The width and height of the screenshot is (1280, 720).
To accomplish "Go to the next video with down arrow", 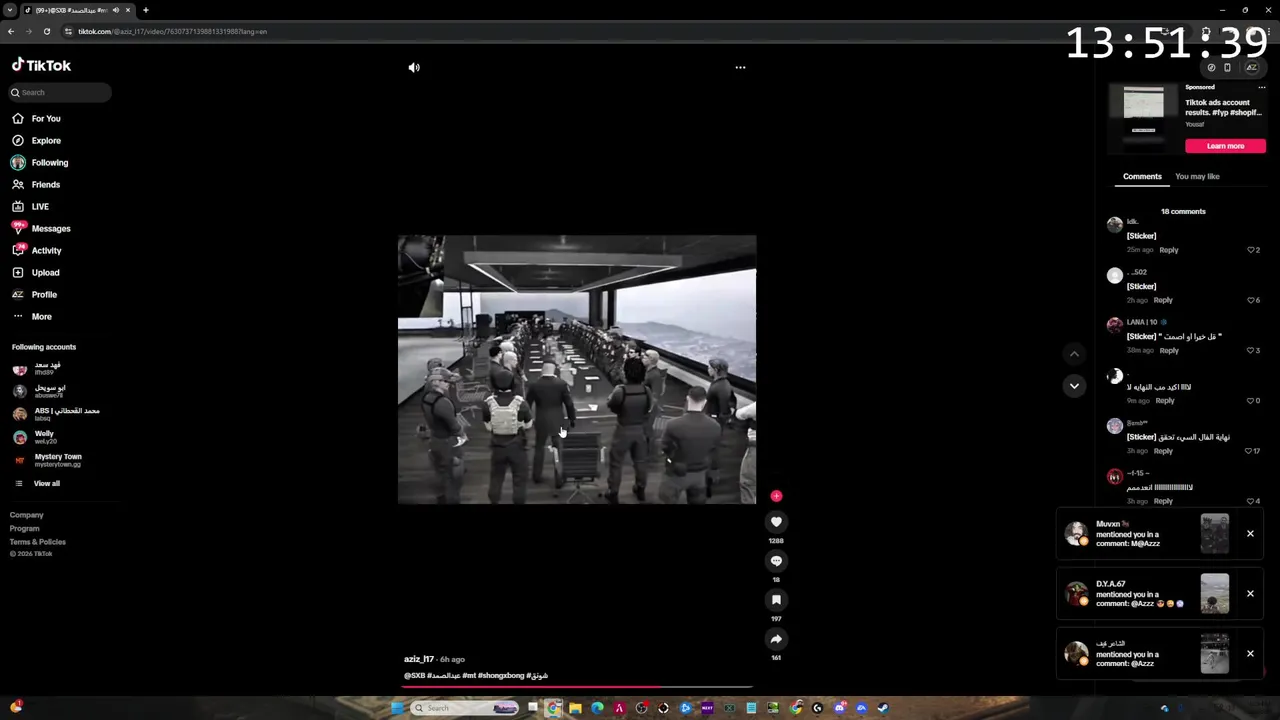I will coord(1074,385).
